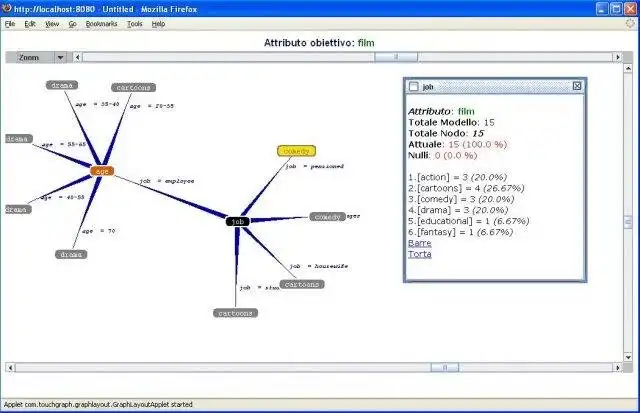Click the right arrow of top scrollbar
This screenshot has height=413, width=640.
(618, 58)
